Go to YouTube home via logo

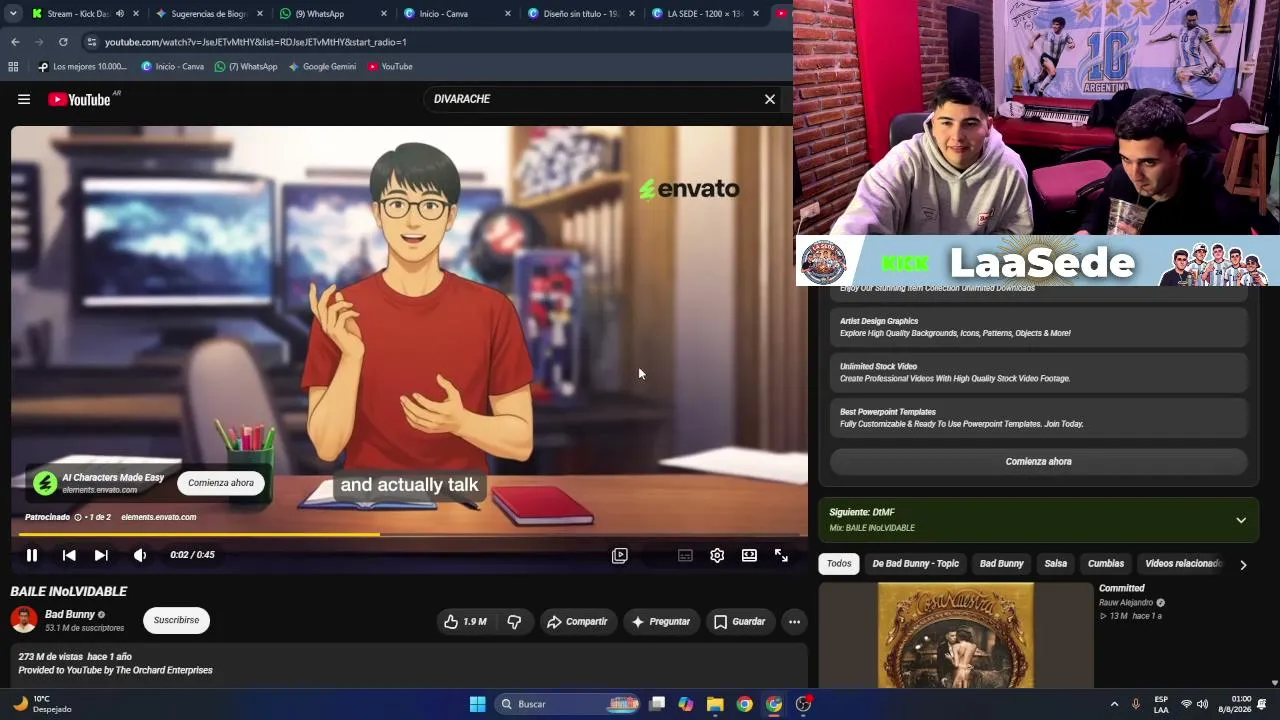(x=79, y=99)
